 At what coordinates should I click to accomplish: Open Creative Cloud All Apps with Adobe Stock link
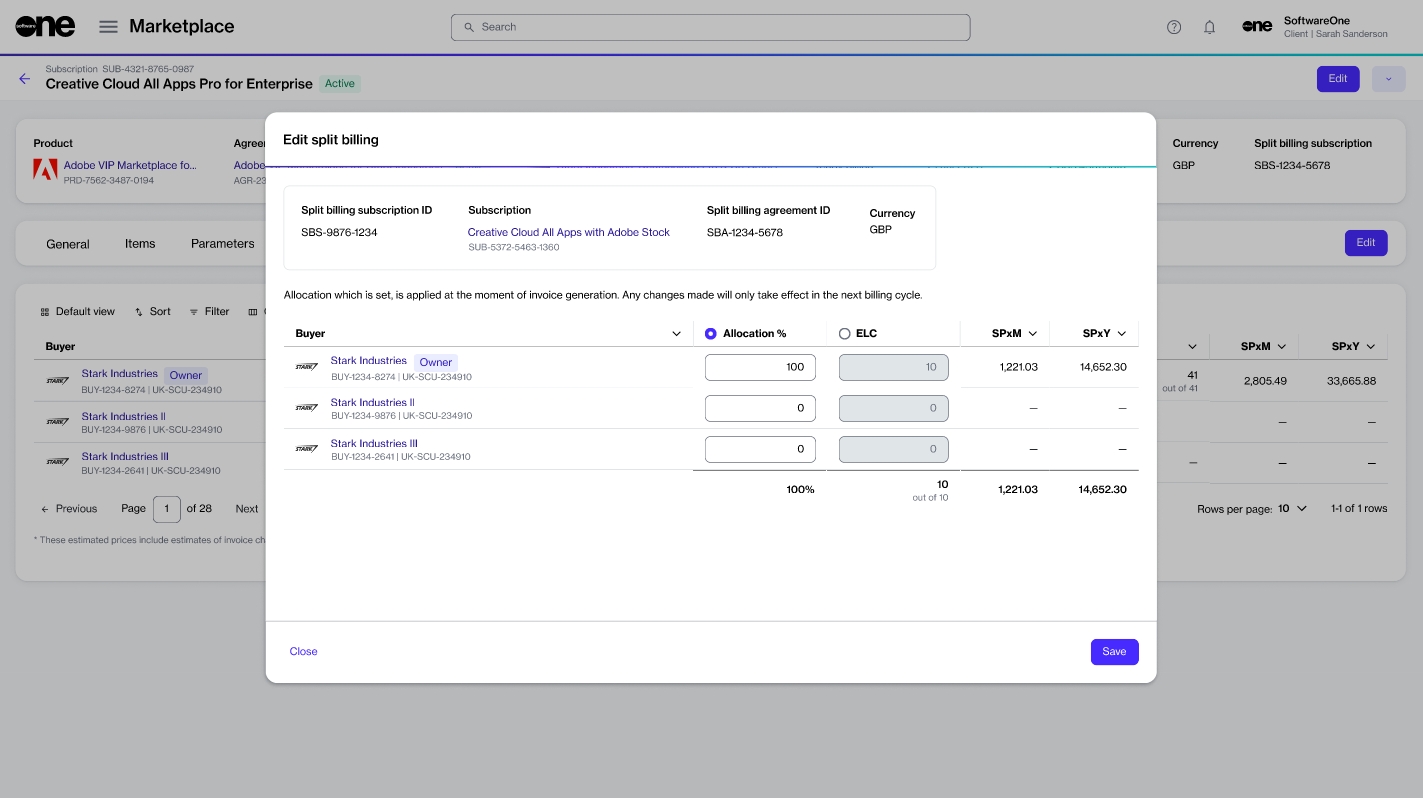click(568, 232)
